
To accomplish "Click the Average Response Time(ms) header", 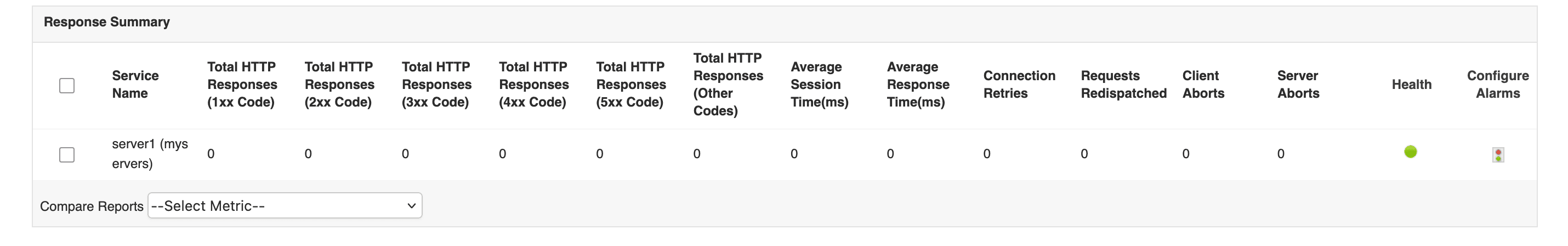I will (x=917, y=85).
